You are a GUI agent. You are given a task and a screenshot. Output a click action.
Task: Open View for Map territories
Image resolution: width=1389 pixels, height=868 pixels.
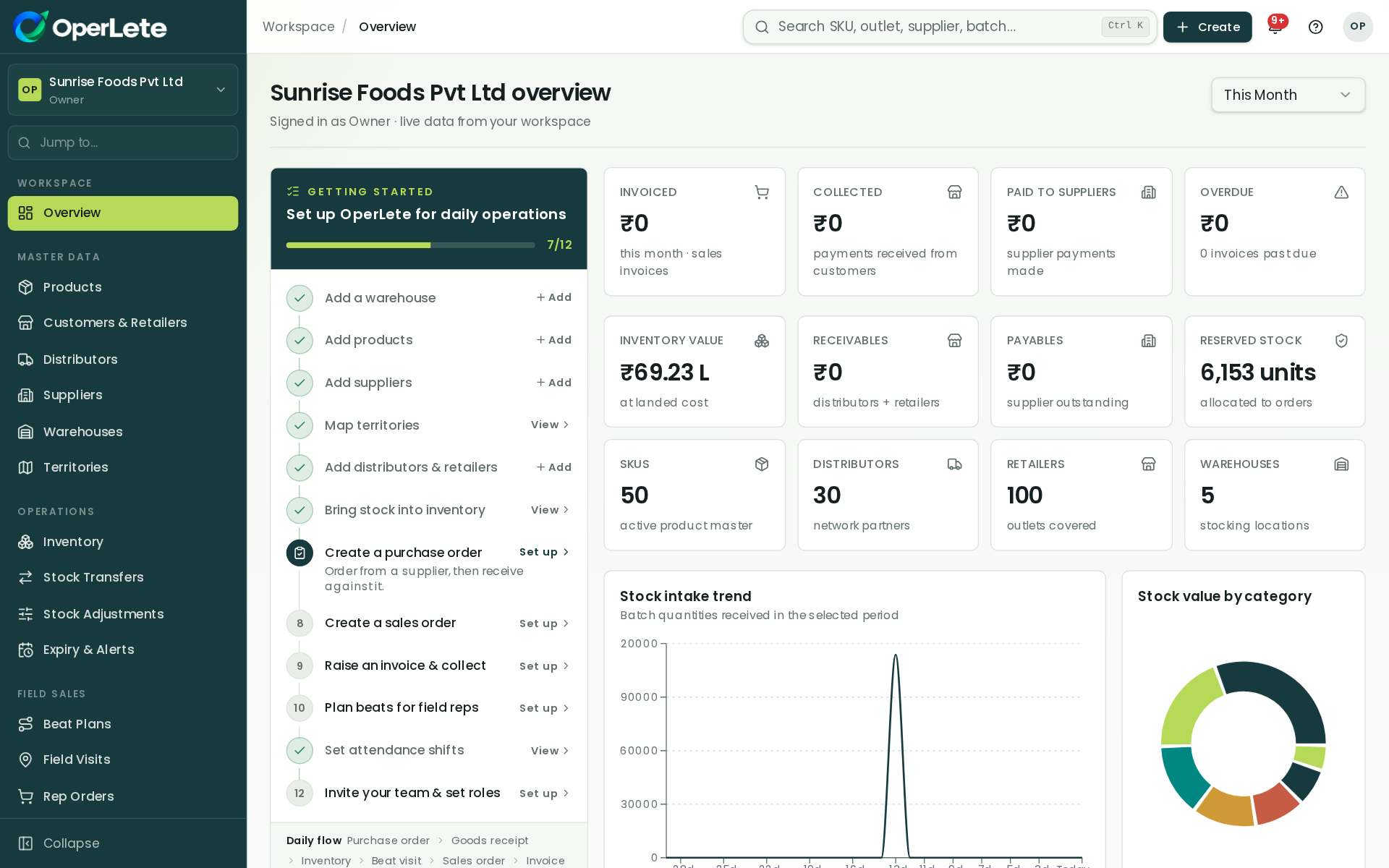[550, 425]
